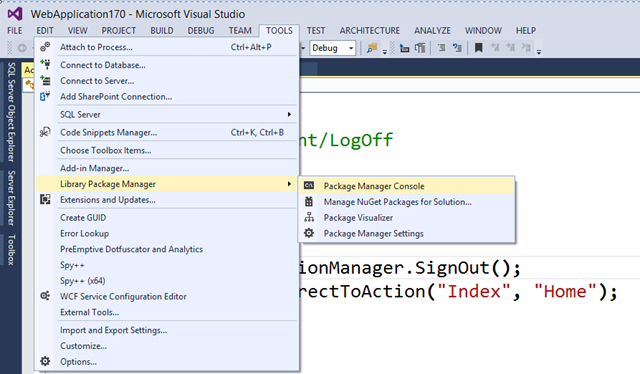This screenshot has width=640, height=374.
Task: Open the VIEW menu
Action: pos(78,31)
